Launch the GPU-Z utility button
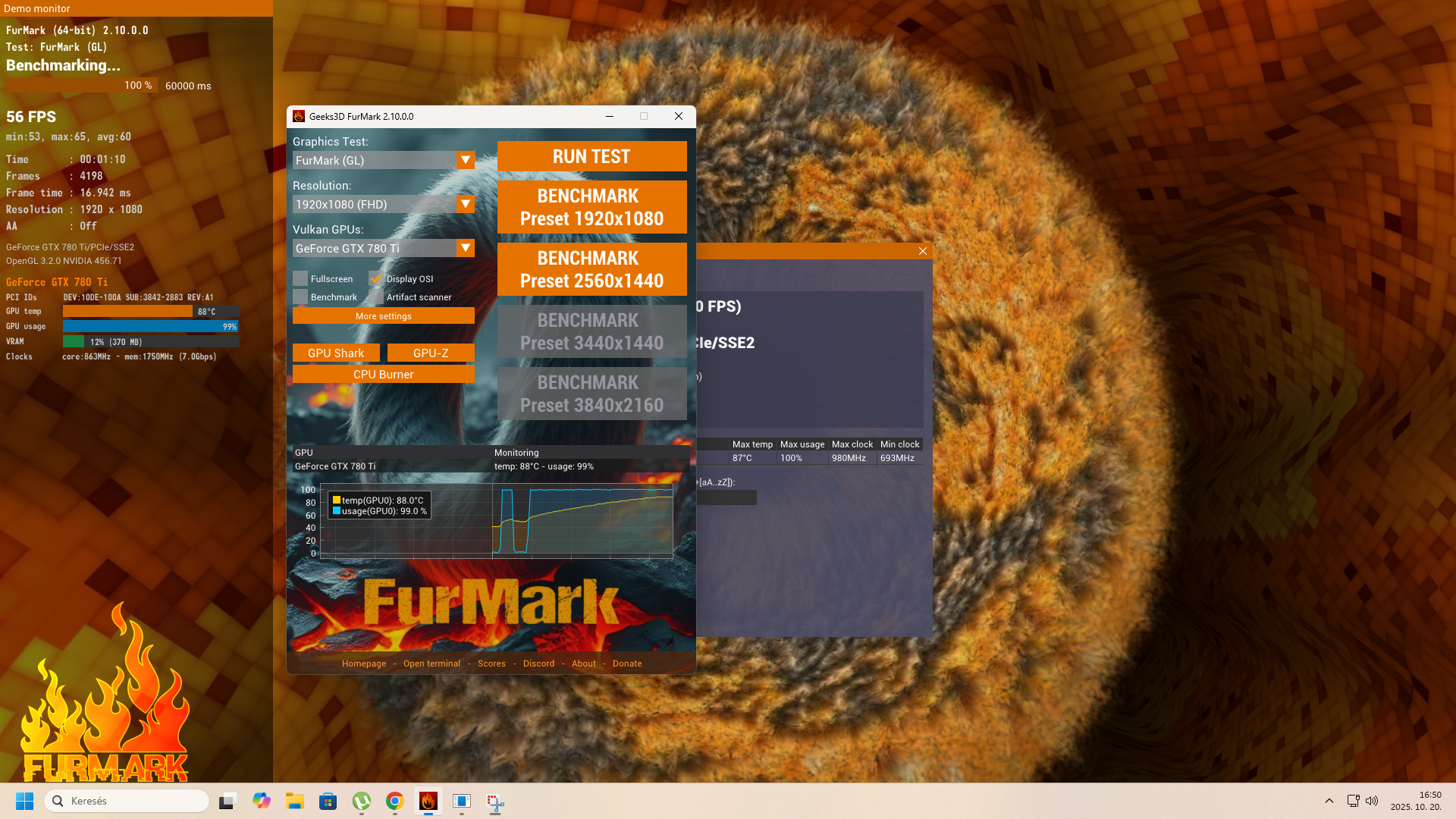The image size is (1456, 819). click(430, 353)
